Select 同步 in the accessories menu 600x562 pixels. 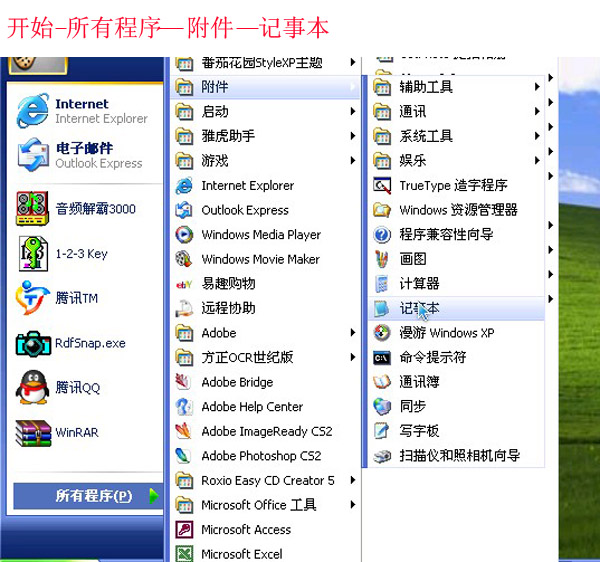click(457, 406)
